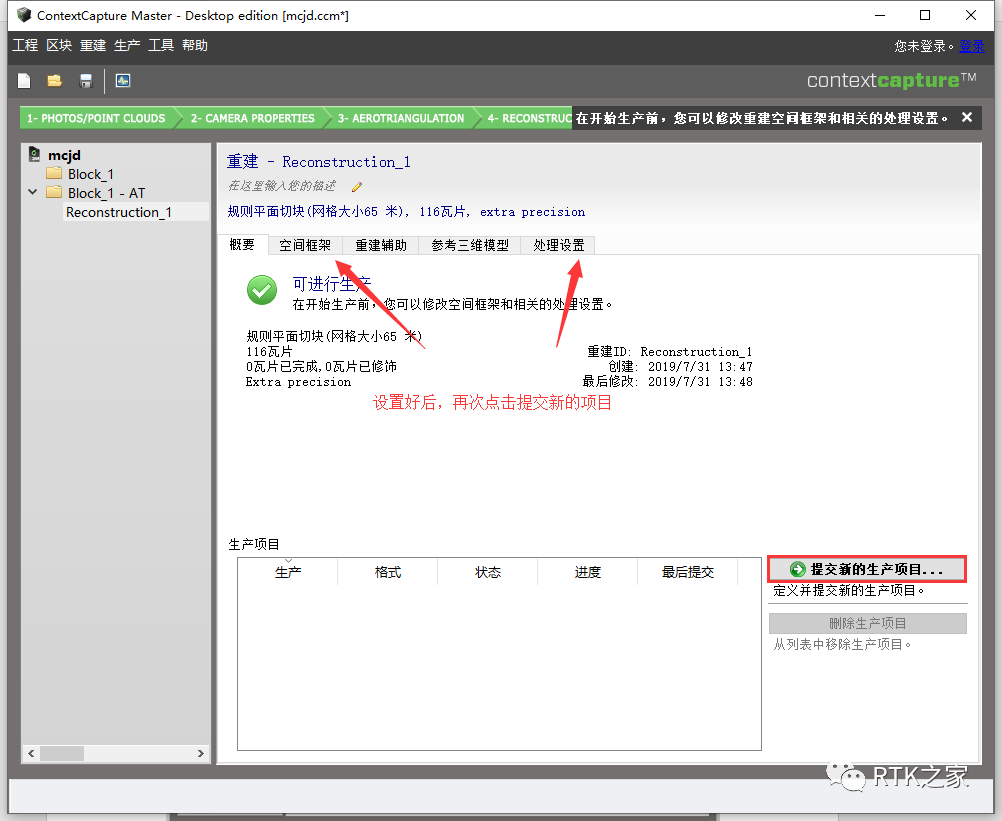Sort by the 格式 column header
Image resolution: width=1002 pixels, height=821 pixels.
[387, 572]
